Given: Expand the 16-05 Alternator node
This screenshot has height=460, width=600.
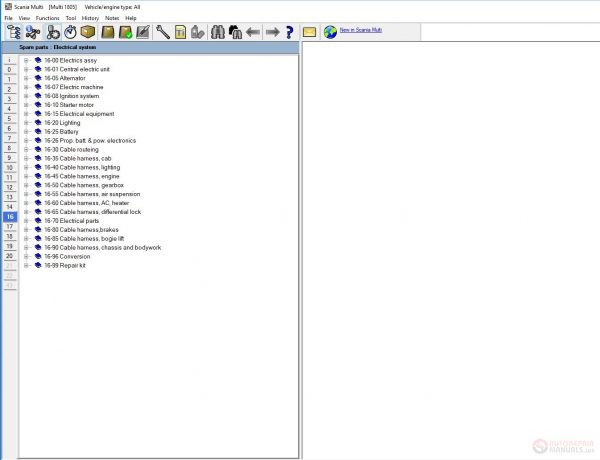Looking at the screenshot, I should click(26, 78).
